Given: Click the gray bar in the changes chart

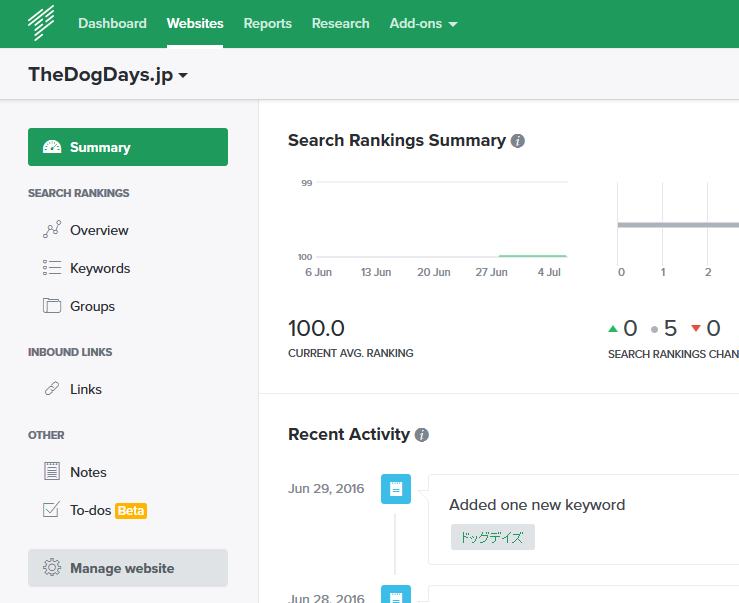Looking at the screenshot, I should (678, 225).
